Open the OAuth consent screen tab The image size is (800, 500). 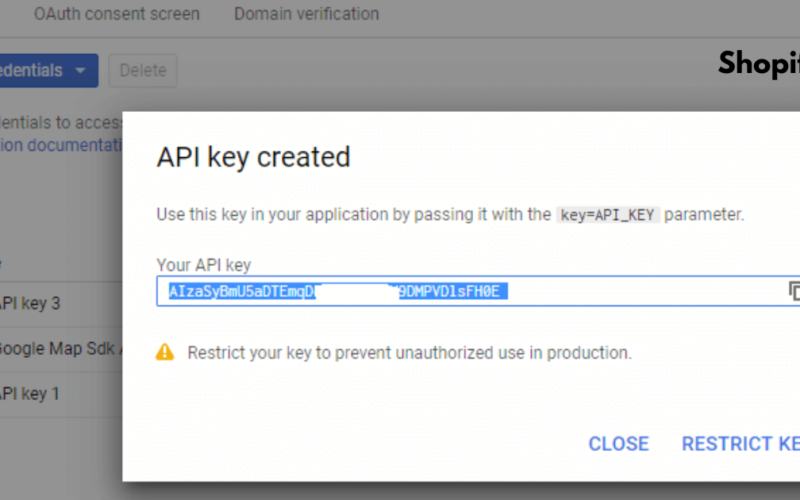point(117,14)
